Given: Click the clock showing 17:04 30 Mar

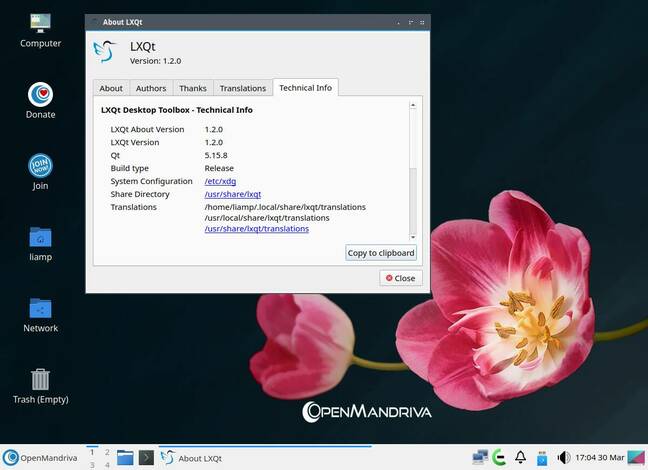Looking at the screenshot, I should point(600,458).
